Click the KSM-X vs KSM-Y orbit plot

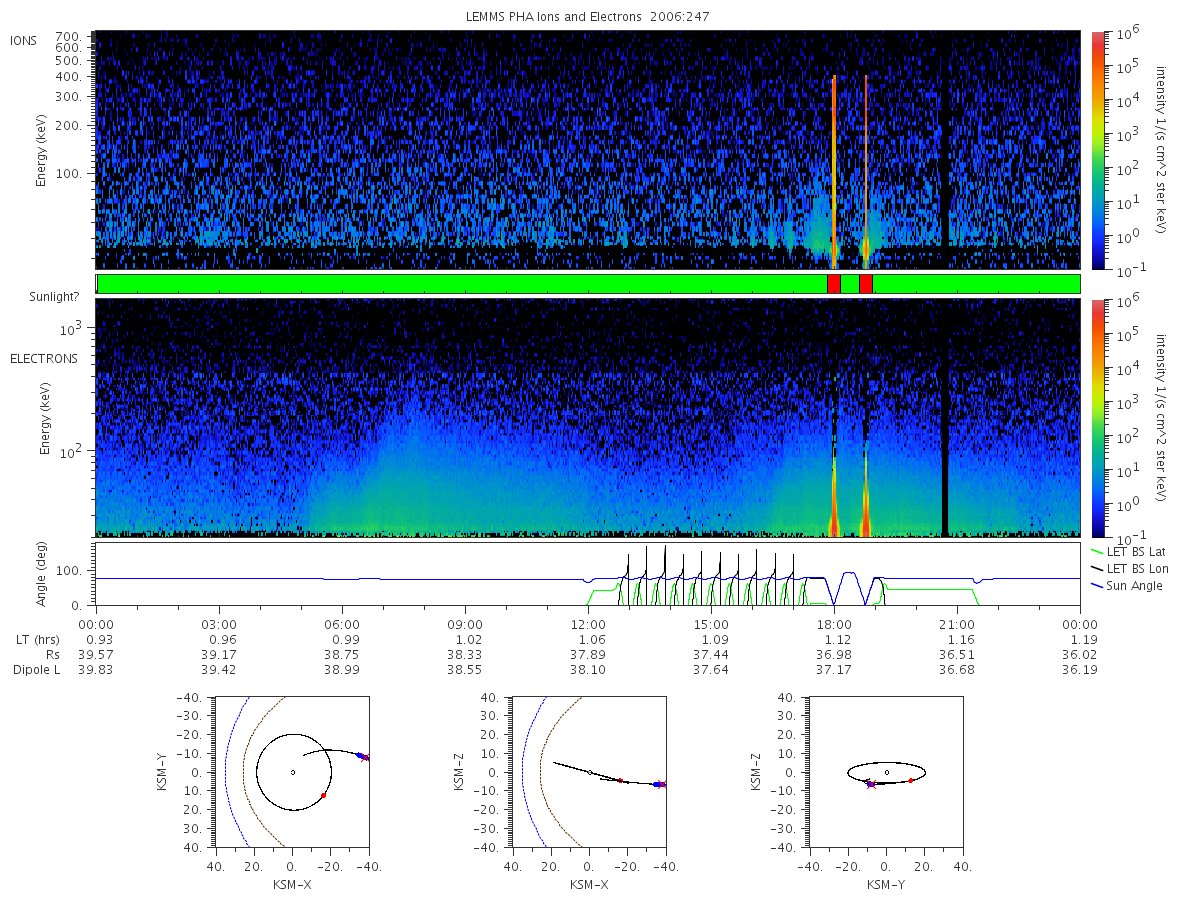point(290,772)
